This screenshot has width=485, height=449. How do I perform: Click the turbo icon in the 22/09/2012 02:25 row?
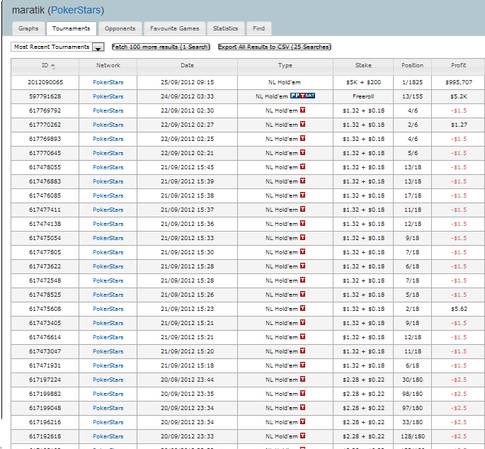click(303, 138)
